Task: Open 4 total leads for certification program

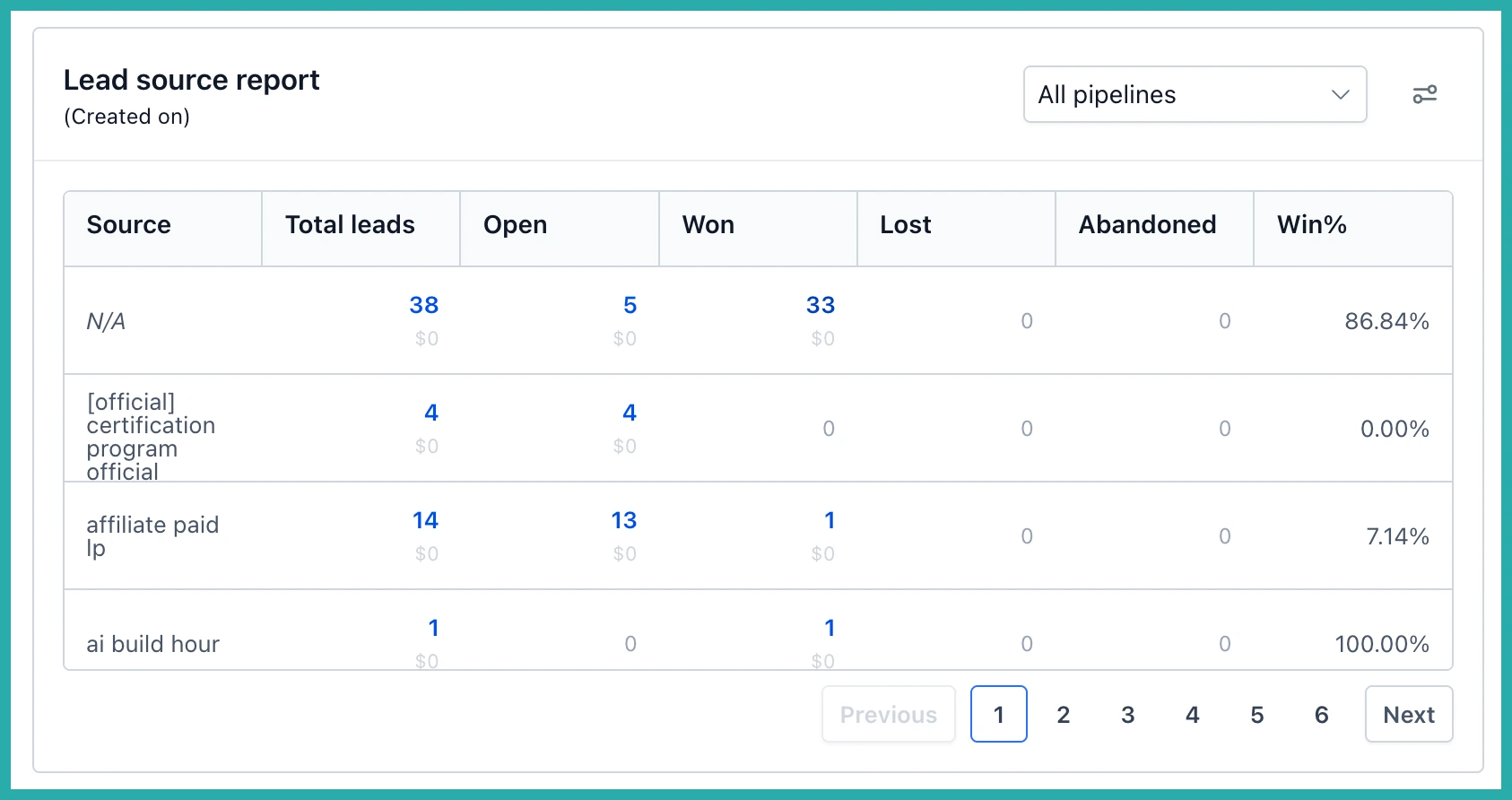Action: pos(431,413)
